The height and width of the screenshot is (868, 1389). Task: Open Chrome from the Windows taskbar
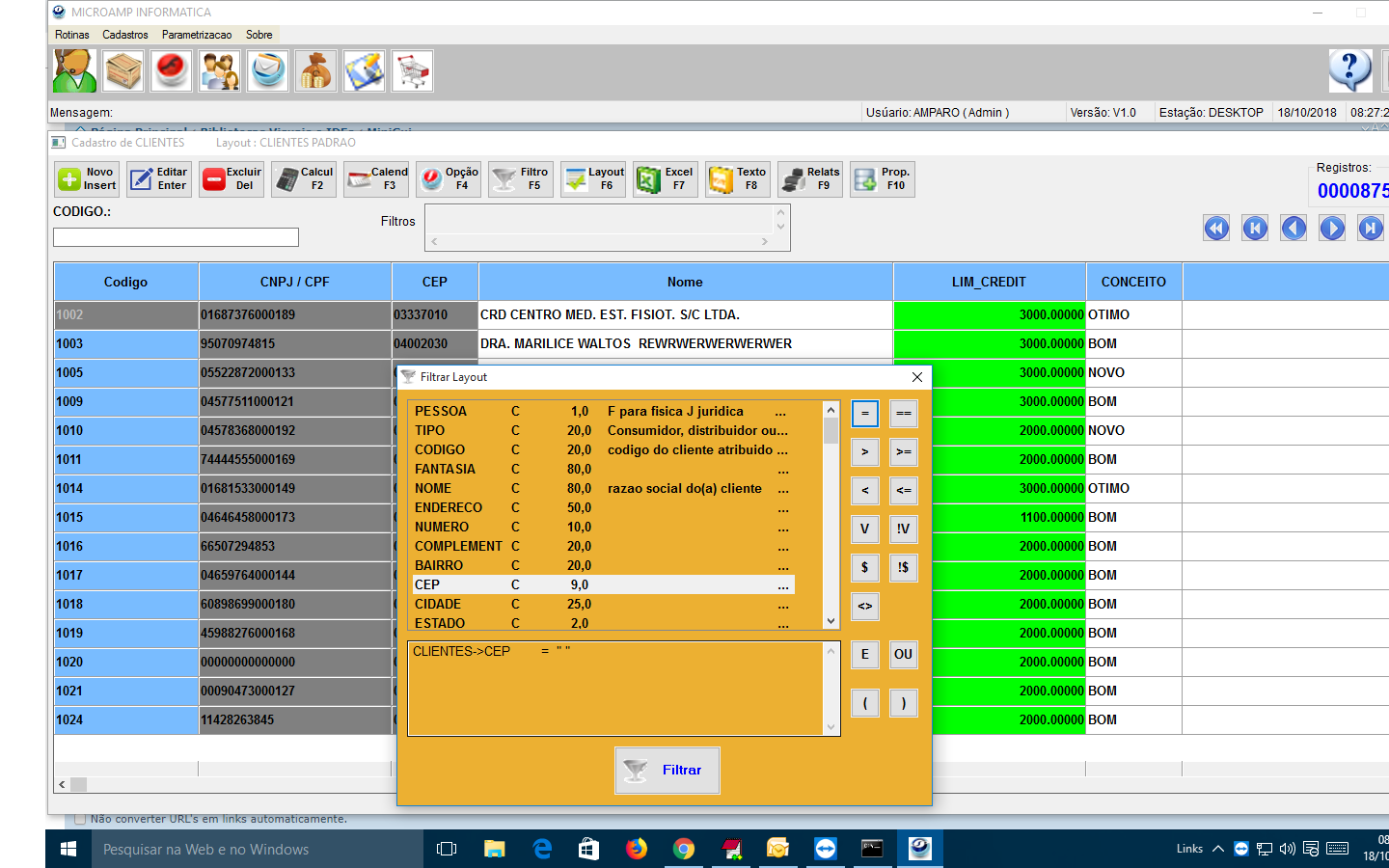click(x=684, y=849)
